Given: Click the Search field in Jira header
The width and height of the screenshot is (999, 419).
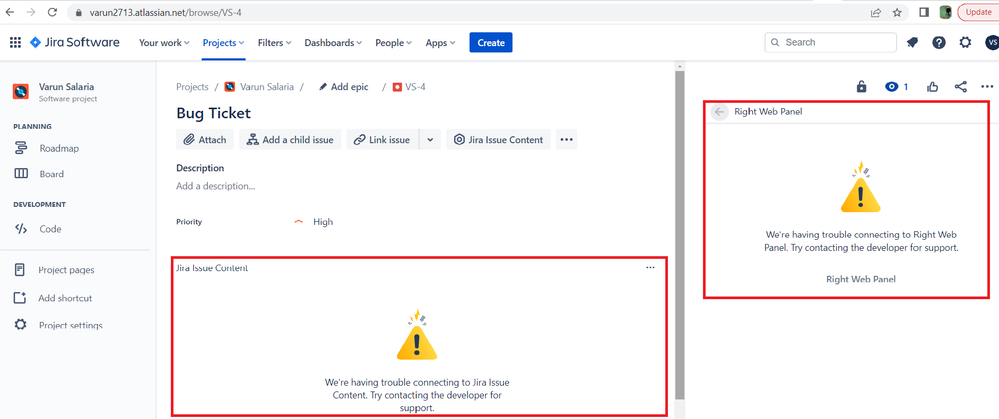Looking at the screenshot, I should point(830,42).
